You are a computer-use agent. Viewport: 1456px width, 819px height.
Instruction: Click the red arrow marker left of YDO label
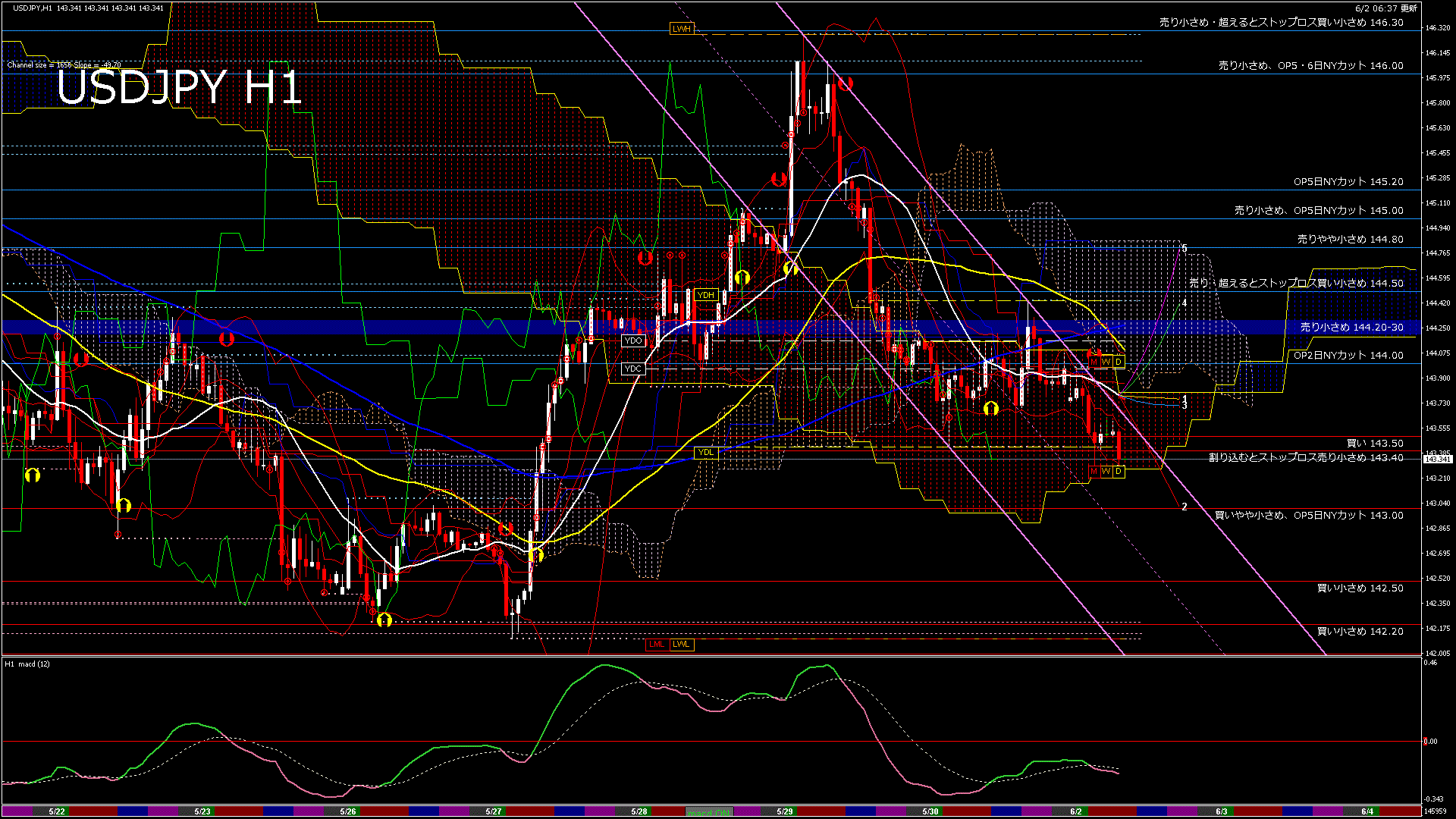click(226, 339)
